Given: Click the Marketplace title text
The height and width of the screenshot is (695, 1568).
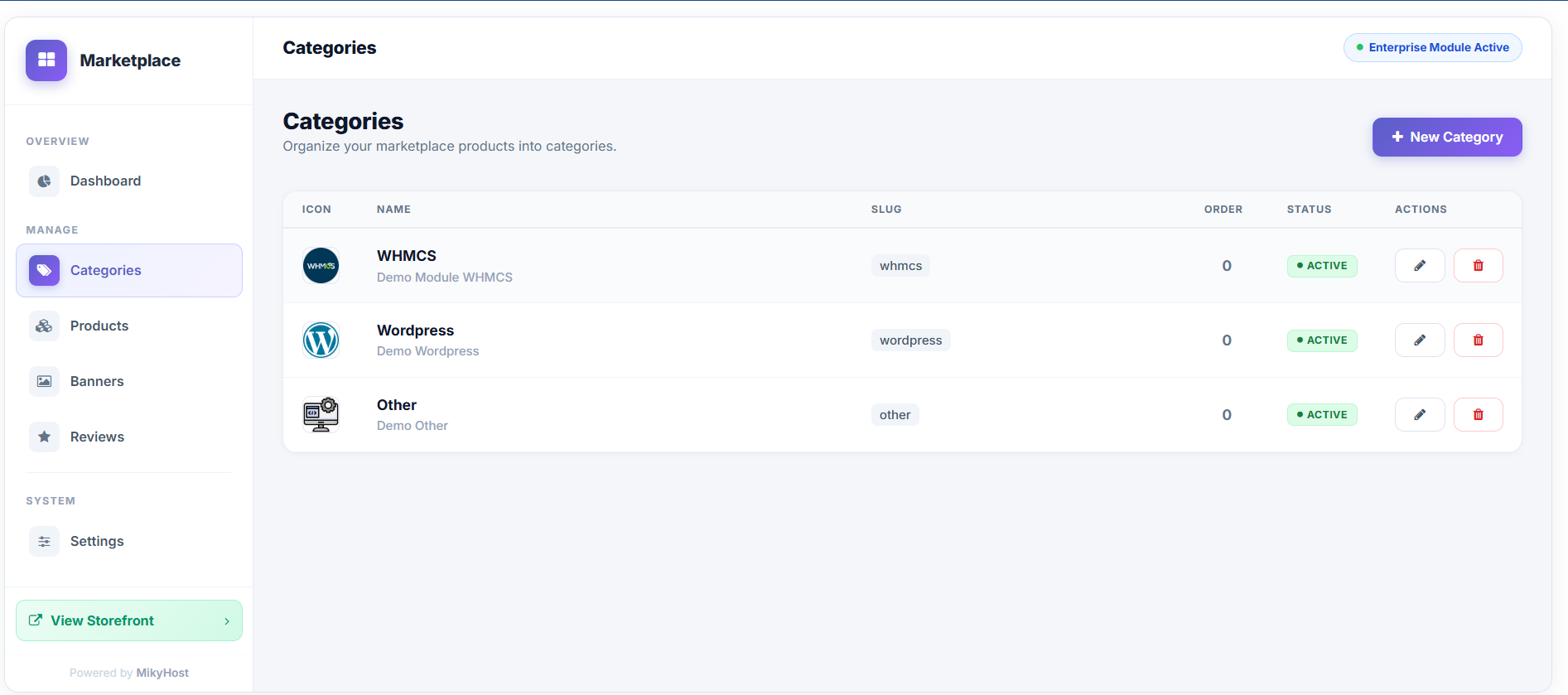Looking at the screenshot, I should (x=130, y=60).
